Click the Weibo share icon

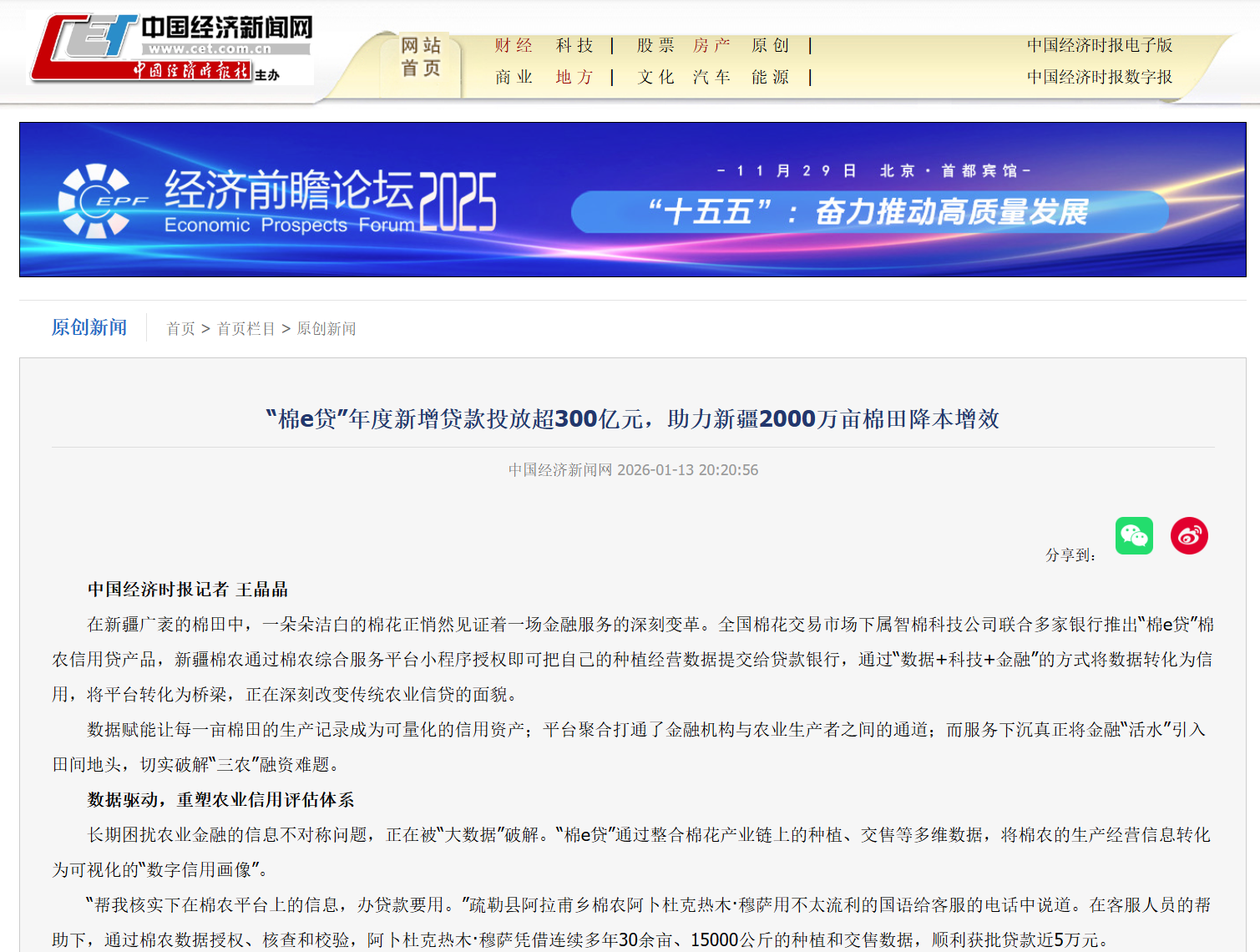1189,535
